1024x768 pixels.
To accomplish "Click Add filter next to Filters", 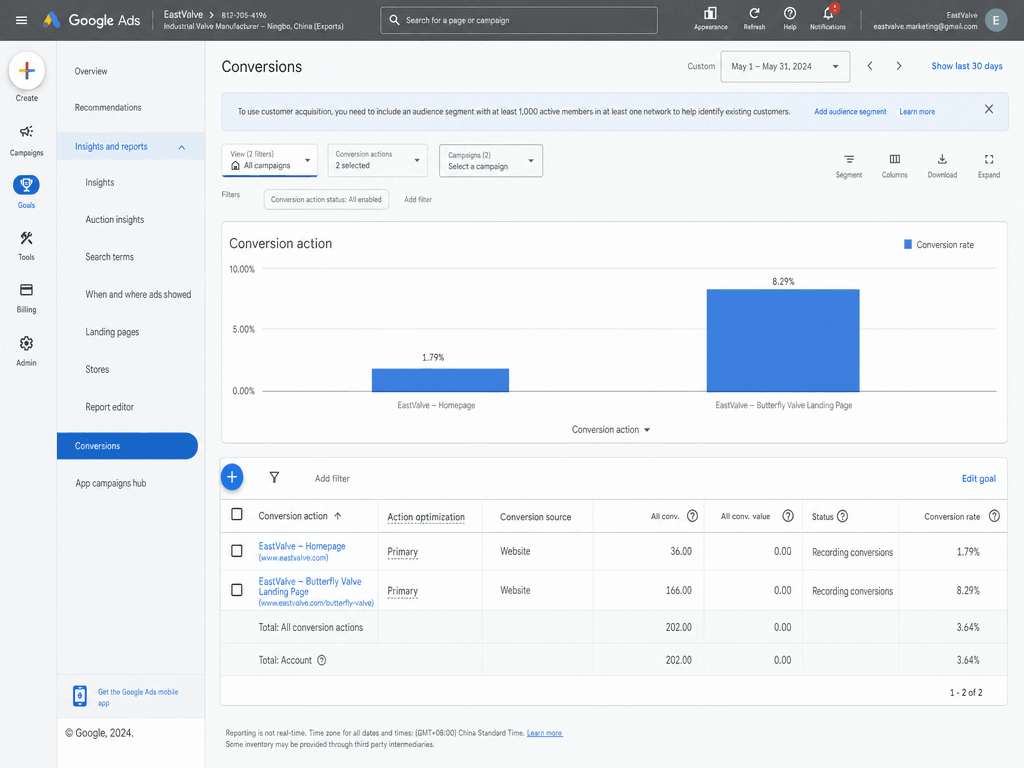I will click(418, 200).
